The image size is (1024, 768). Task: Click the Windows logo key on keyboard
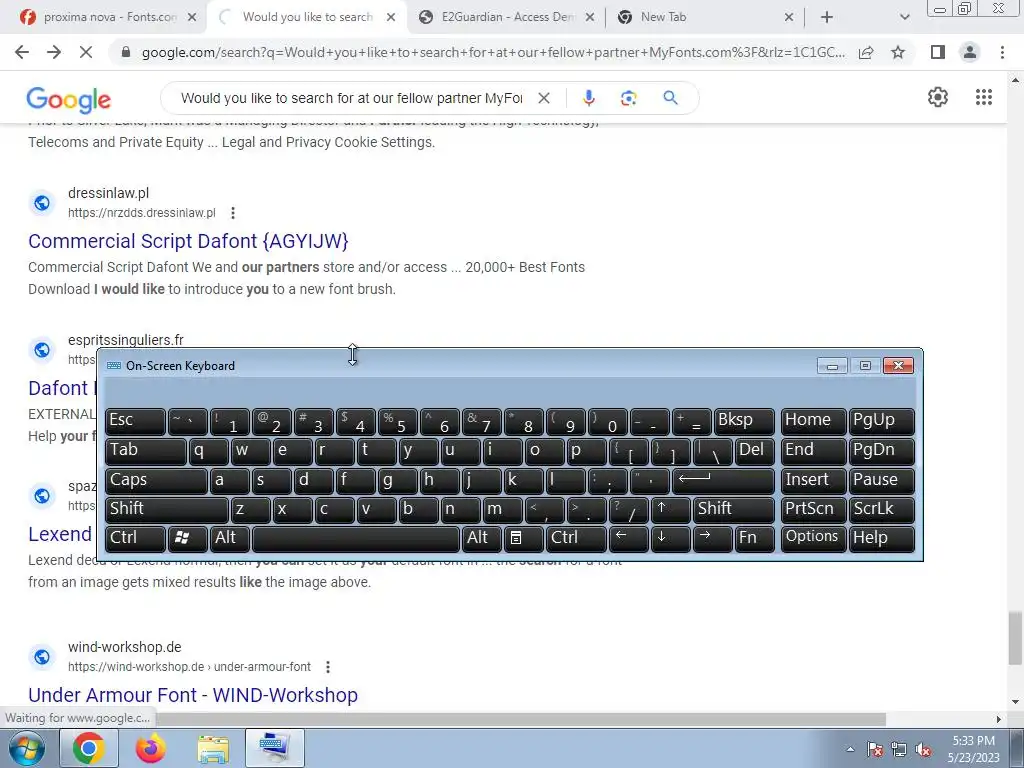point(187,538)
